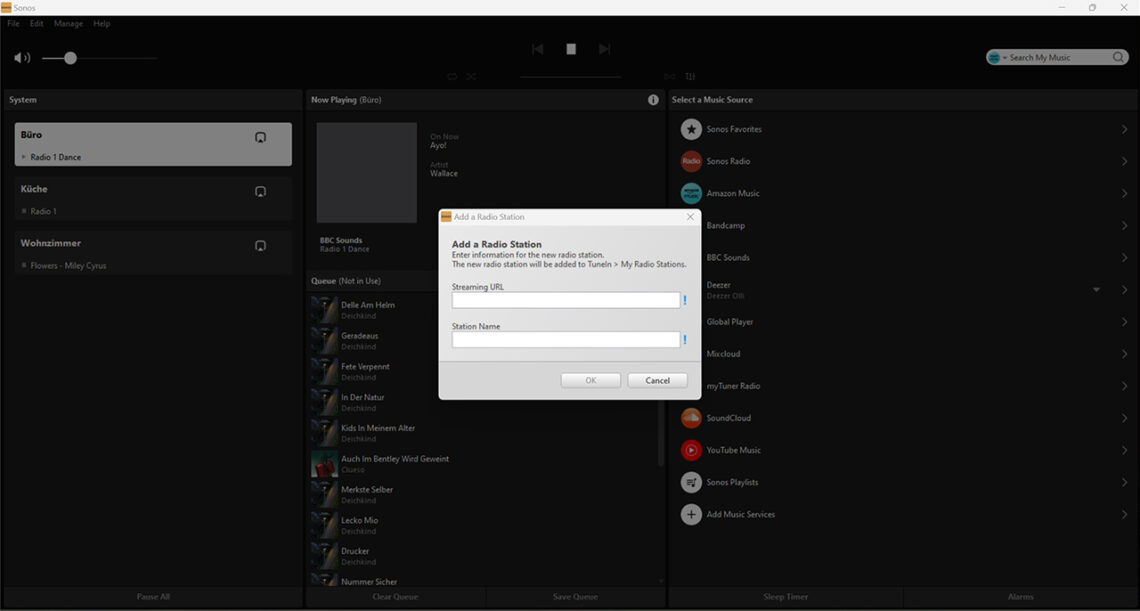Close the Add a Radio Station dialog

click(x=690, y=217)
